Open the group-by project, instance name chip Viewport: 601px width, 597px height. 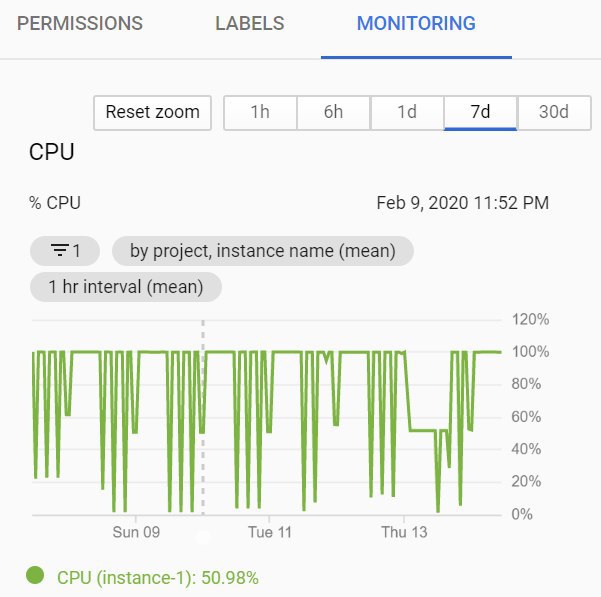(261, 250)
